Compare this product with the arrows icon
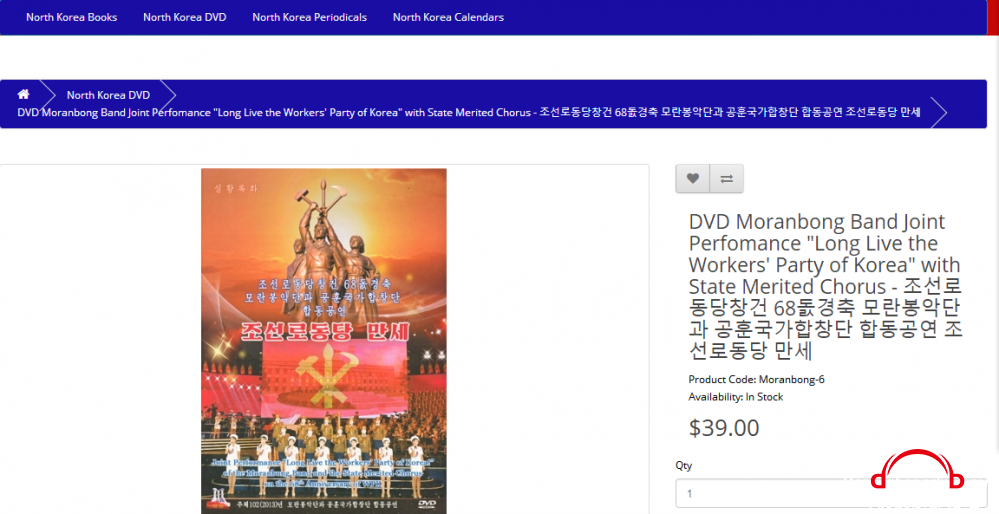Image resolution: width=999 pixels, height=514 pixels. click(726, 179)
